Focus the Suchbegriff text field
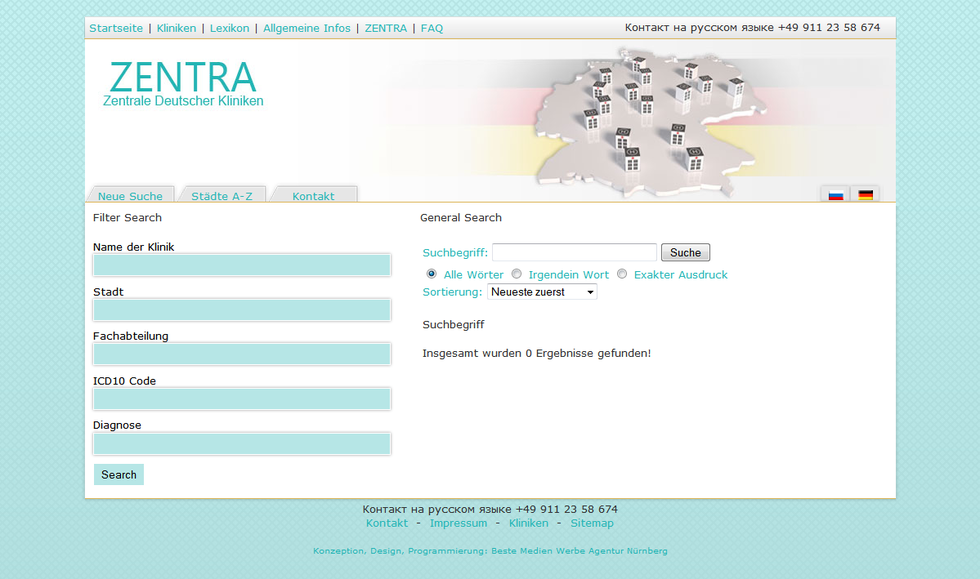The height and width of the screenshot is (579, 980). pyautogui.click(x=574, y=253)
